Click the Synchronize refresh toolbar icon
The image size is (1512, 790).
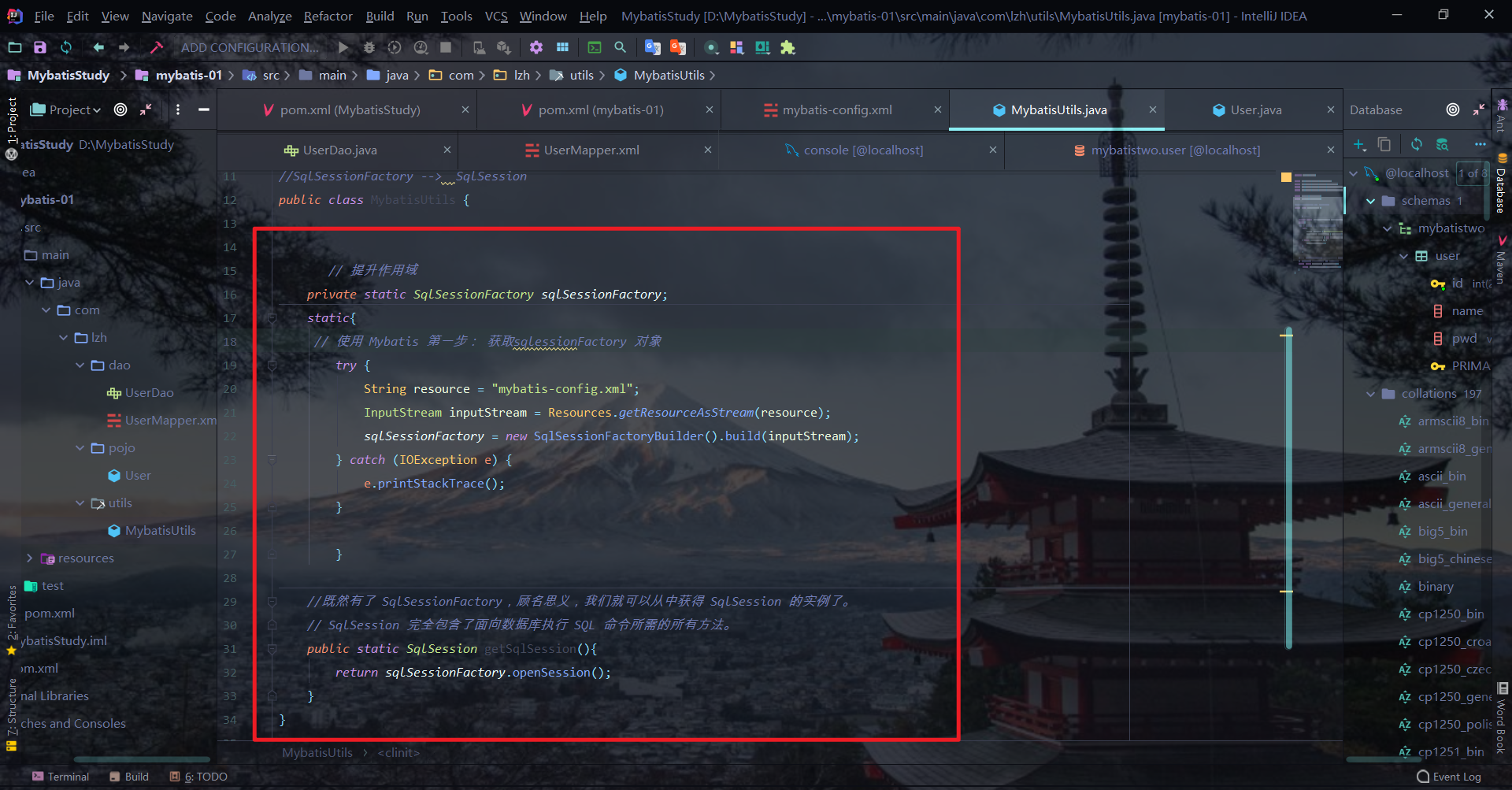[66, 47]
